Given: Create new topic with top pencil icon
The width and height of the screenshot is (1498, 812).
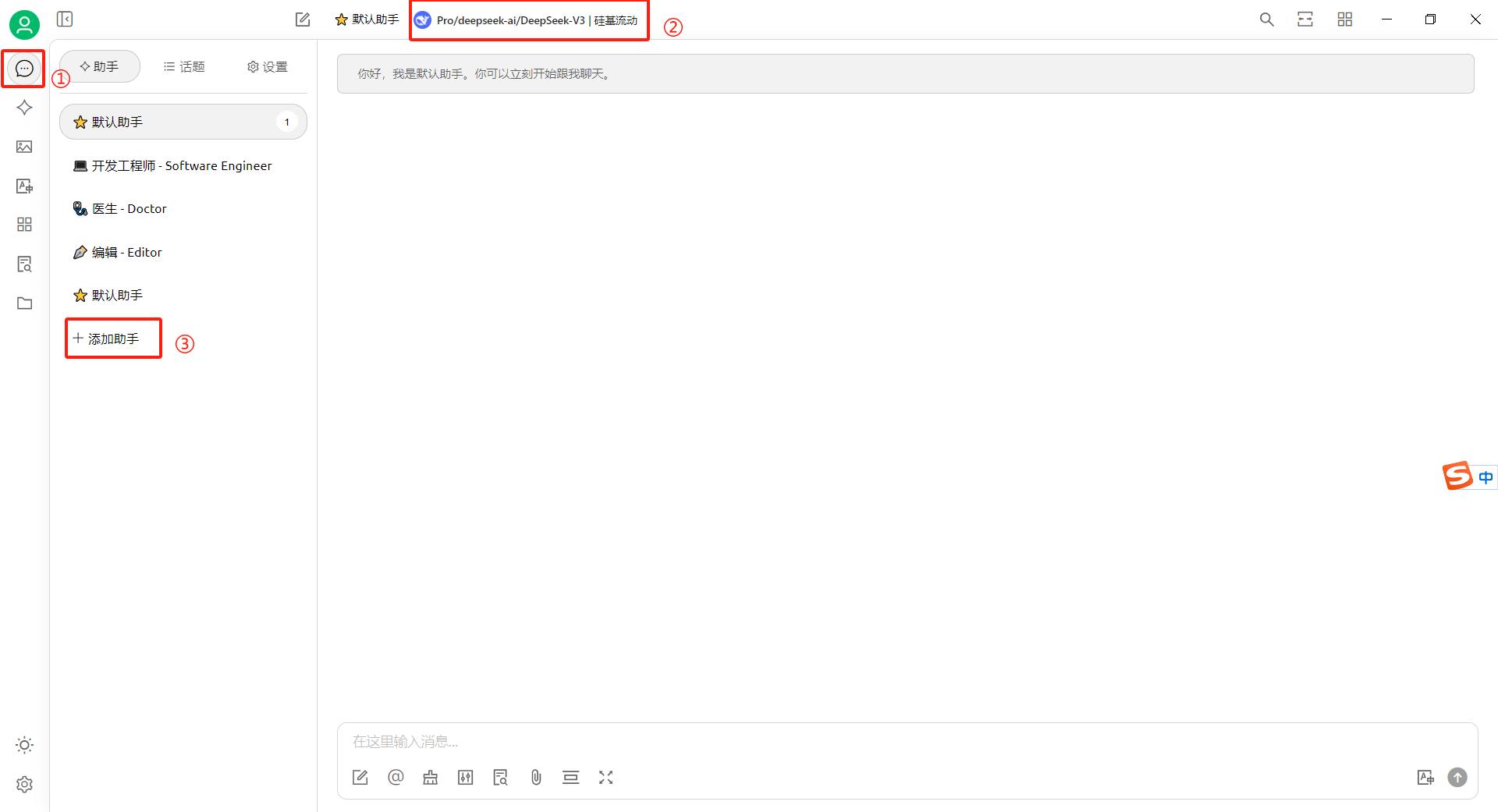Looking at the screenshot, I should 303,20.
